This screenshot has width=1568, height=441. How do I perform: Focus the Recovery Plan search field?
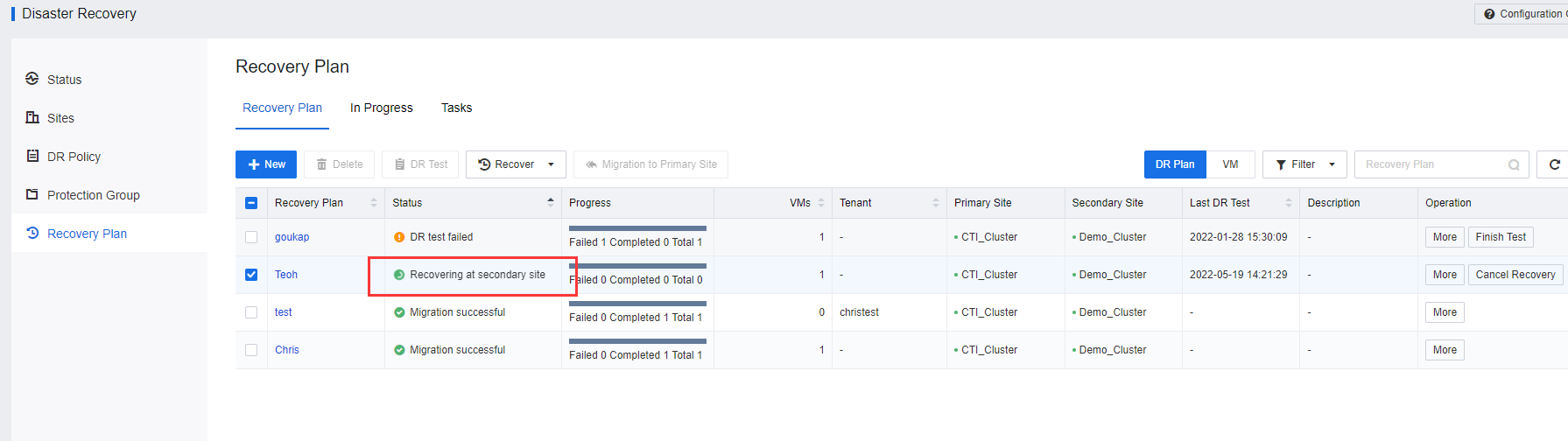click(1431, 164)
